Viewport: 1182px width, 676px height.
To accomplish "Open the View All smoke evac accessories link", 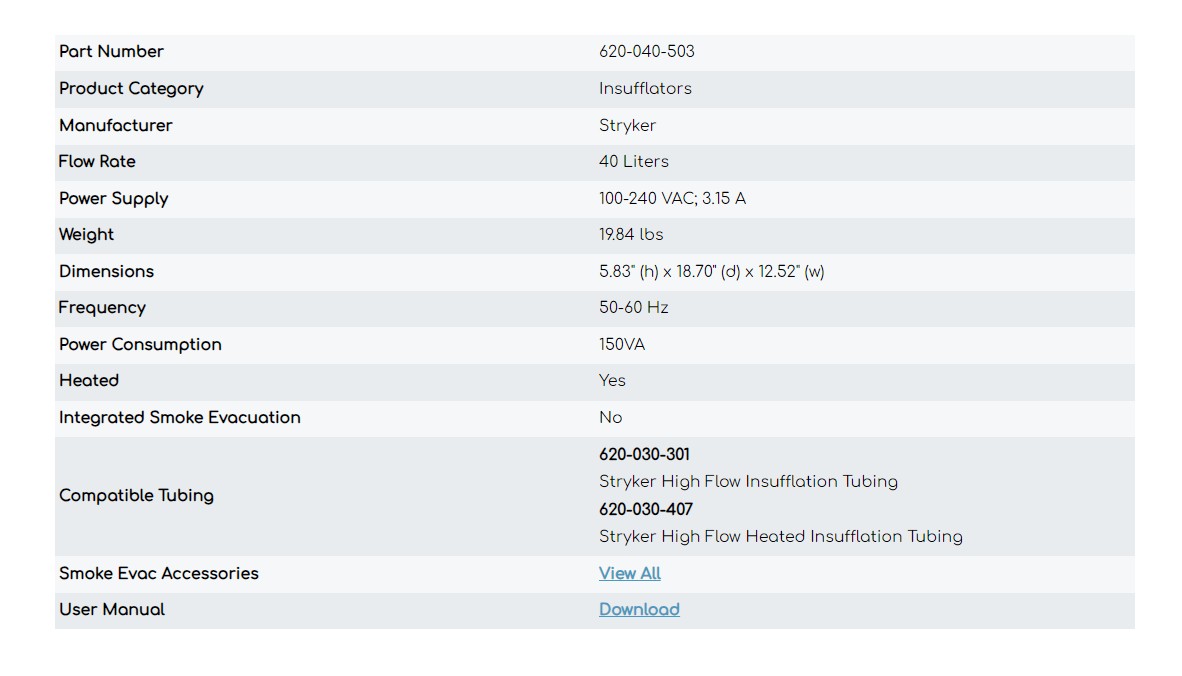I will tap(629, 574).
